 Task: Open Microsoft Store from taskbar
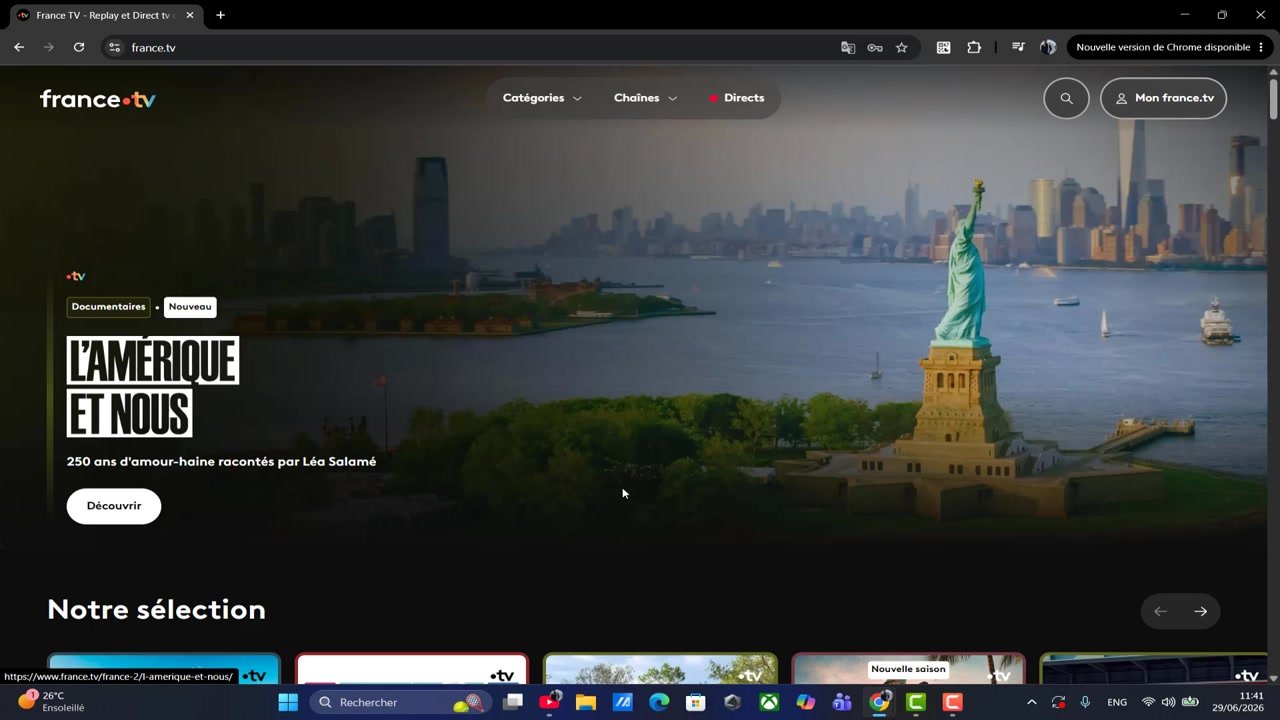click(696, 702)
